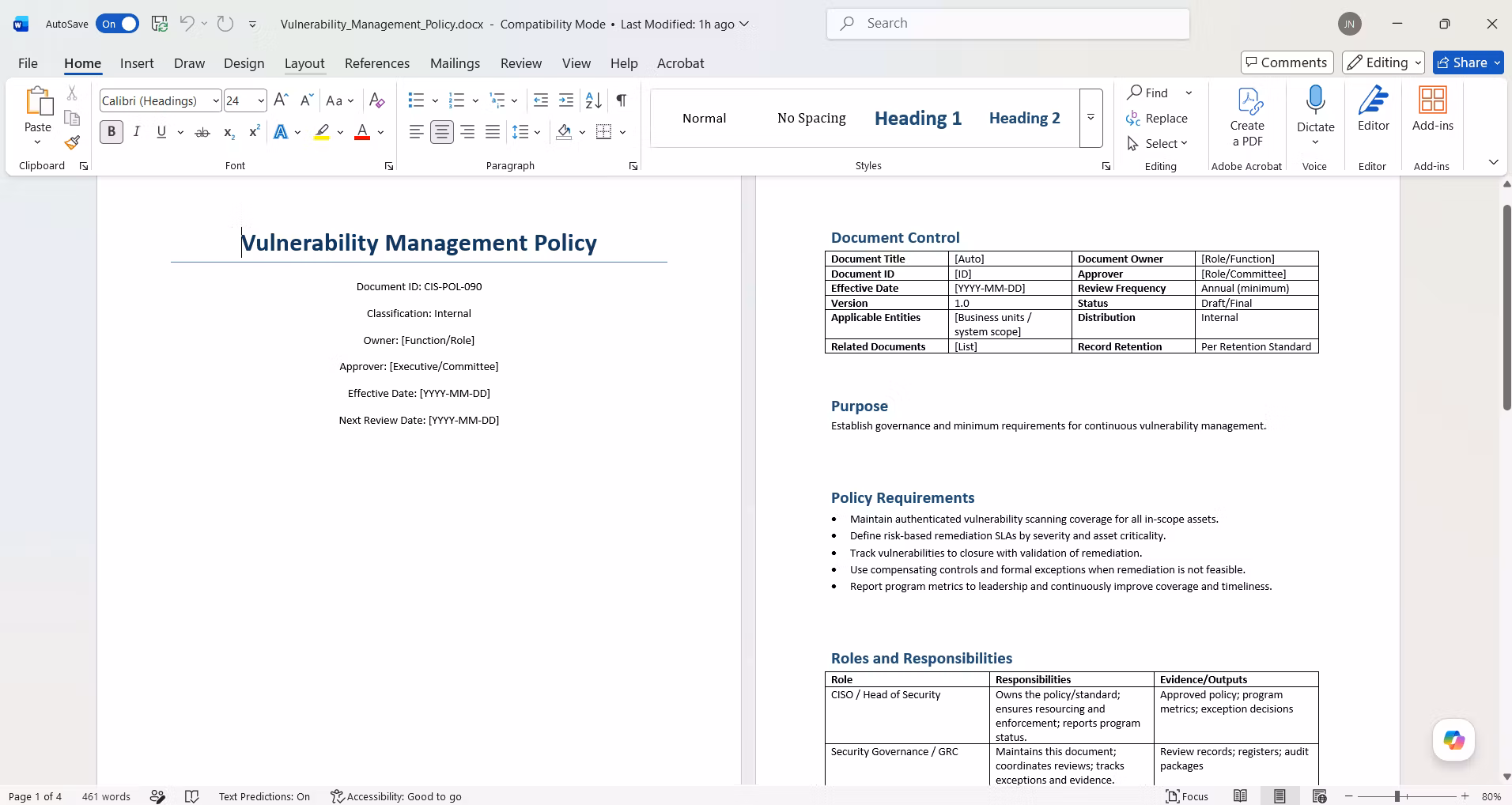1512x805 pixels.
Task: Toggle Italic formatting
Action: pyautogui.click(x=137, y=132)
